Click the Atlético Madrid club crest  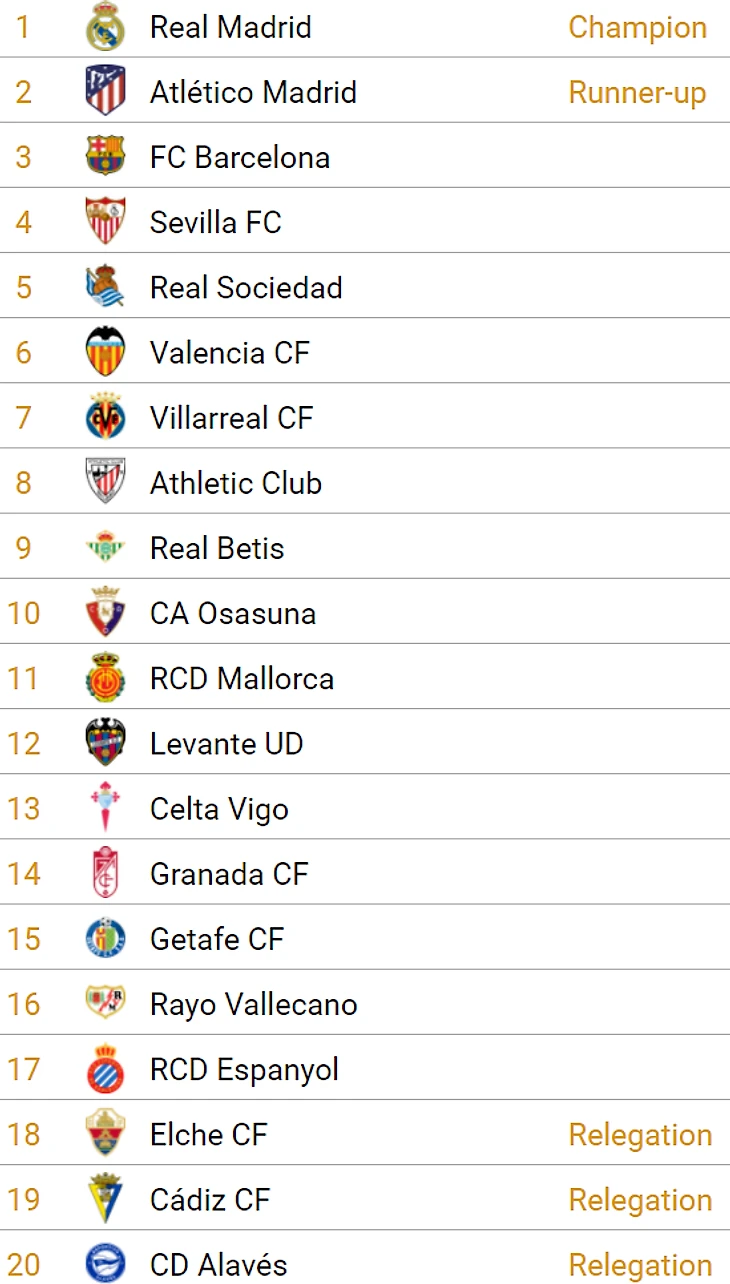tap(105, 91)
